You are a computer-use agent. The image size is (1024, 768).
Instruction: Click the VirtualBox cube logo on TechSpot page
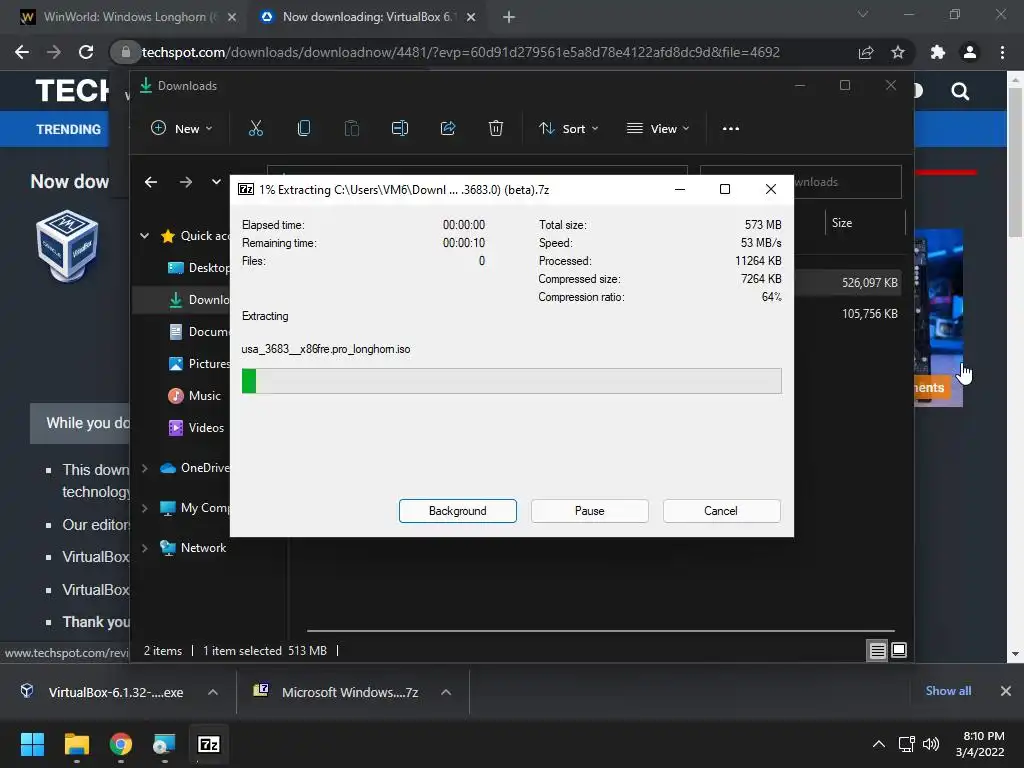67,246
